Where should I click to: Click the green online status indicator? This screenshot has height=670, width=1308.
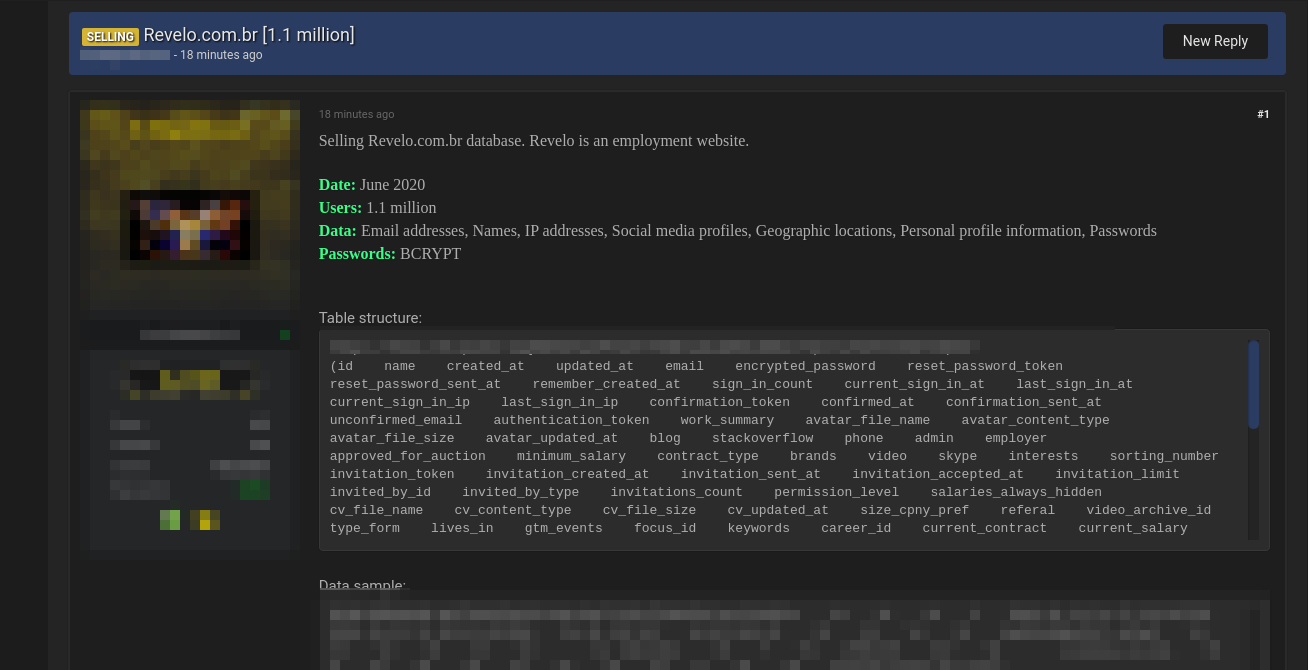click(x=285, y=335)
